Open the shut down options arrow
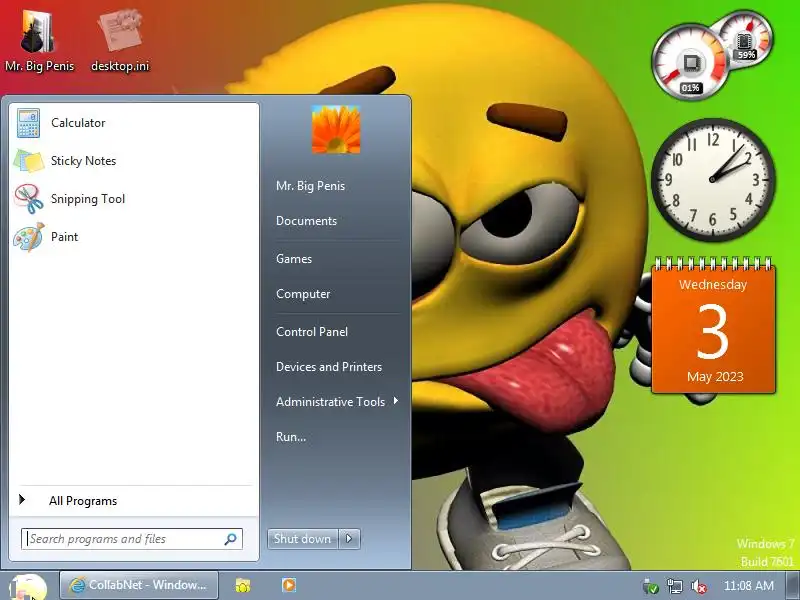 pyautogui.click(x=349, y=539)
